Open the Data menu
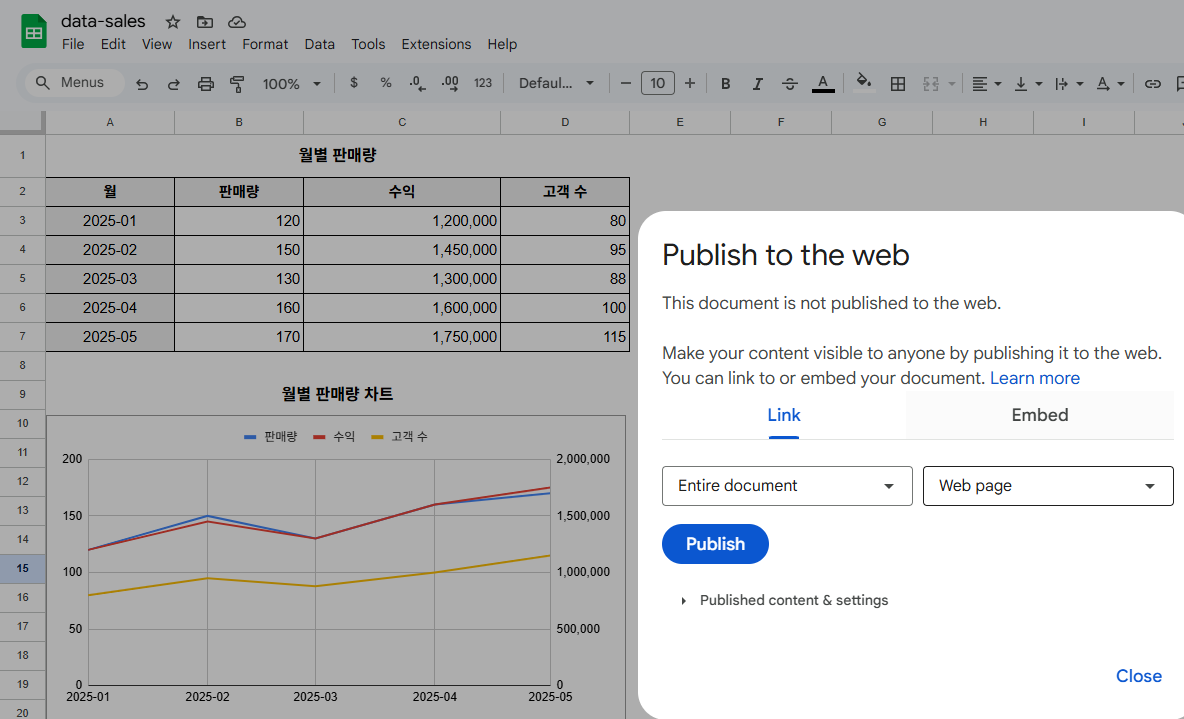 pyautogui.click(x=319, y=44)
